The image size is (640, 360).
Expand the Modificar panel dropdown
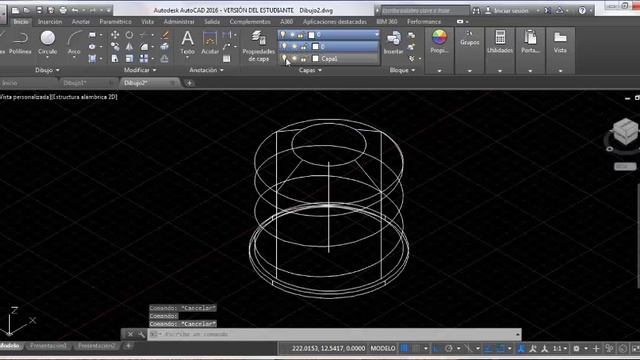point(140,70)
